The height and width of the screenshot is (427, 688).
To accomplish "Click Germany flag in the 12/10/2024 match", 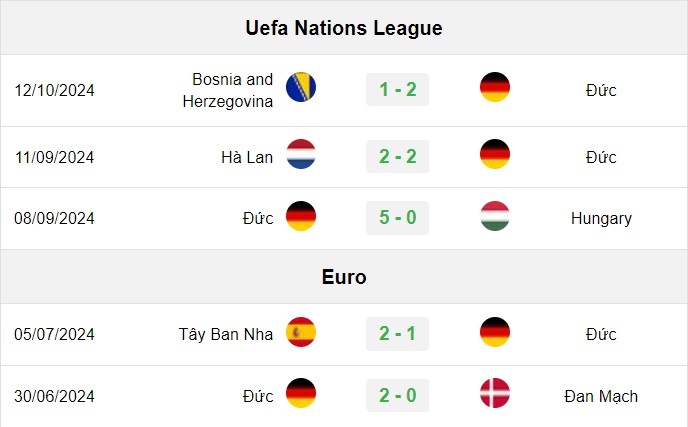I will (495, 87).
